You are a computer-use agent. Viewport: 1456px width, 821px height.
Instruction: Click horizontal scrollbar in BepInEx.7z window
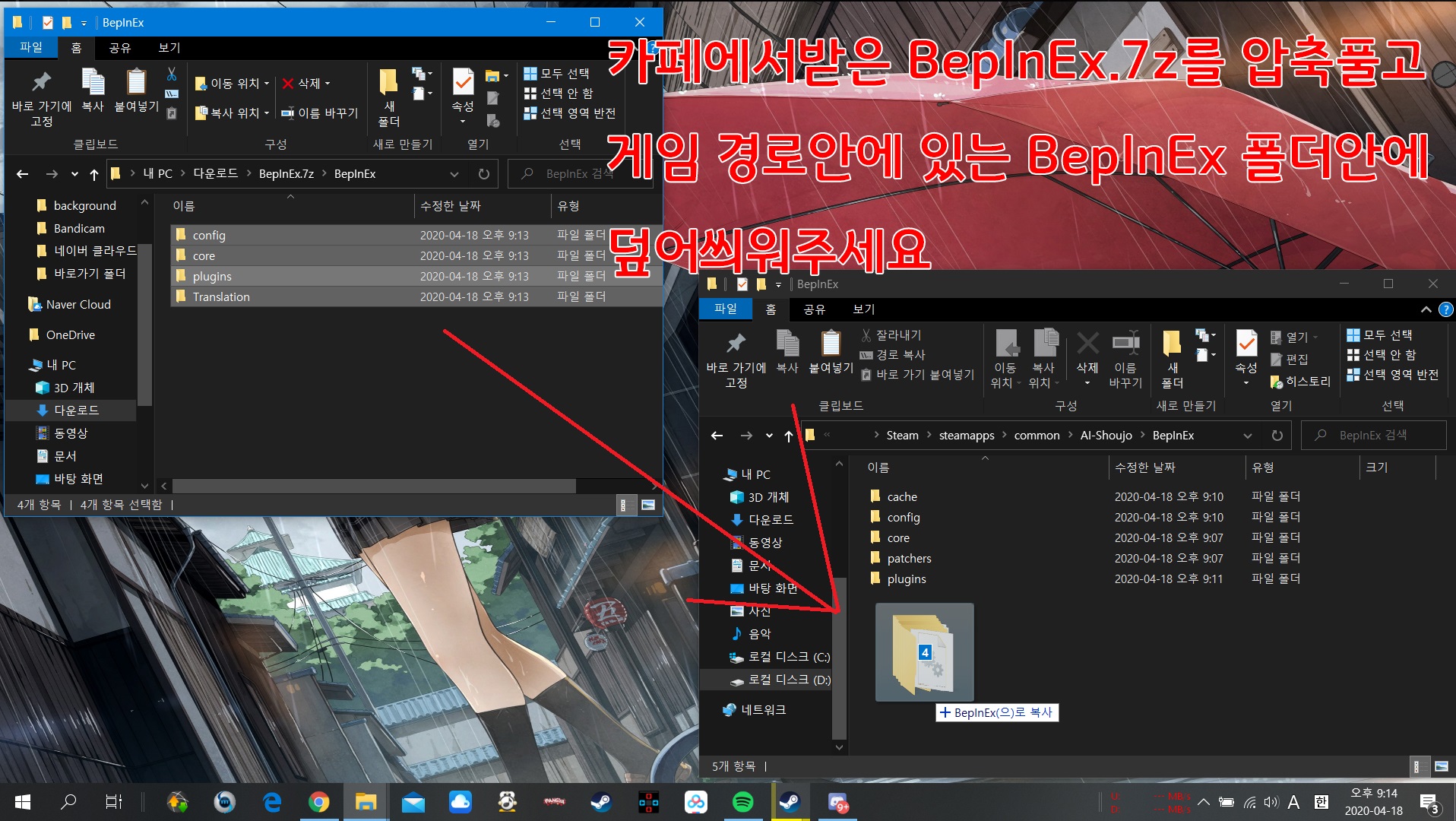tap(374, 485)
